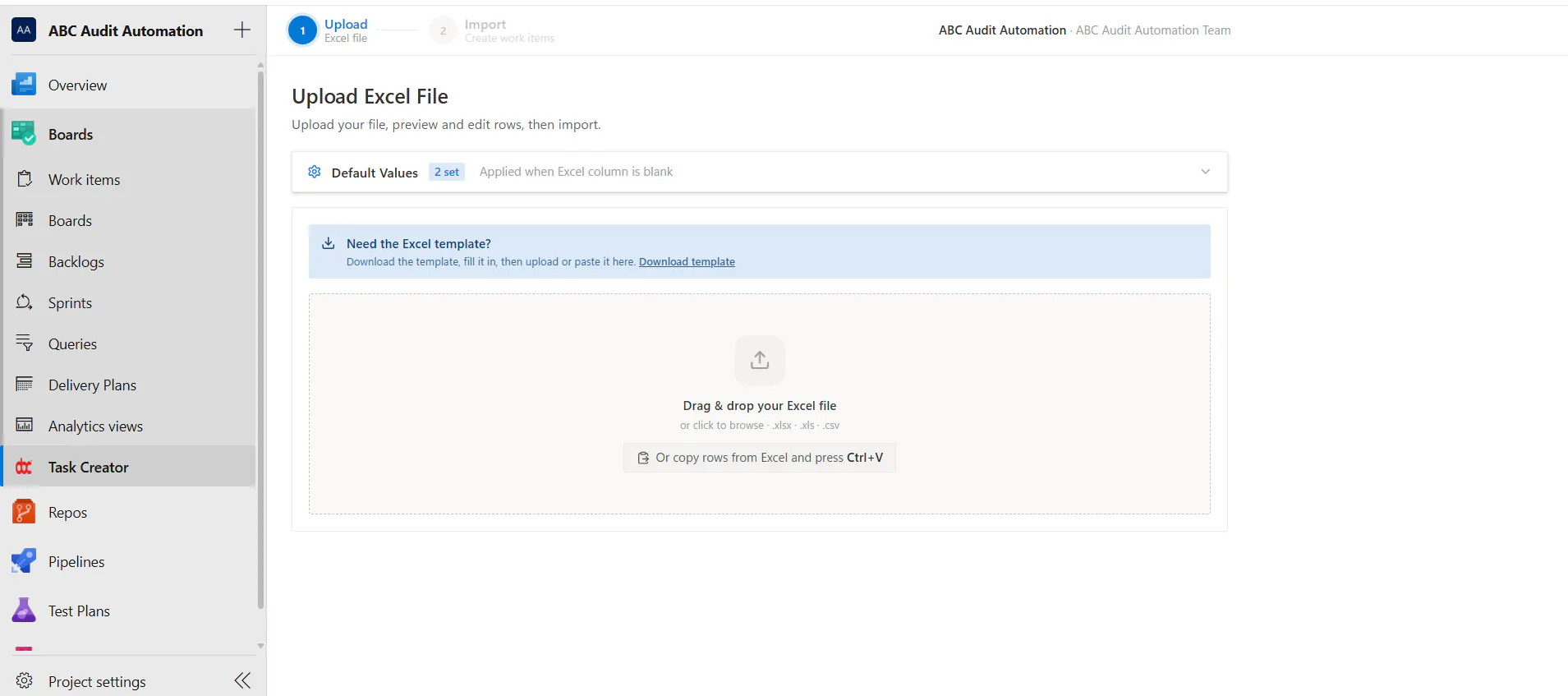The height and width of the screenshot is (696, 1568).
Task: Click the Default Values label
Action: click(375, 173)
